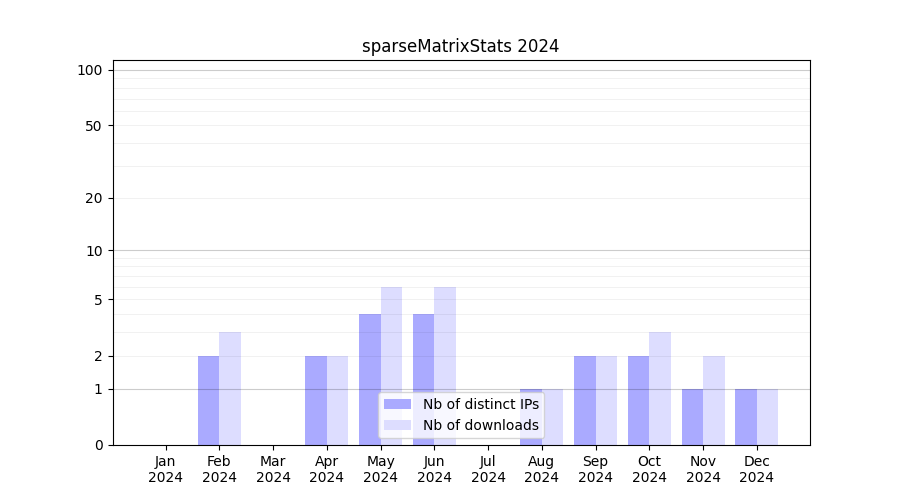Select the 'Nb of downloads' legend label
This screenshot has width=900, height=500.
click(x=480, y=425)
